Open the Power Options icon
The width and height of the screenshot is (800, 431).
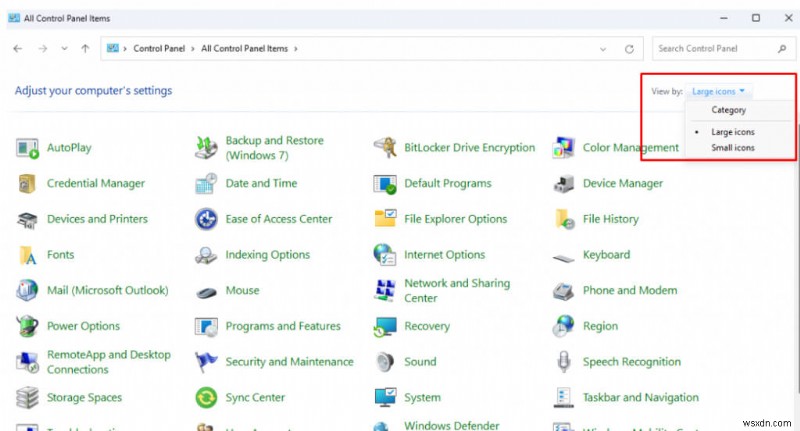click(27, 326)
